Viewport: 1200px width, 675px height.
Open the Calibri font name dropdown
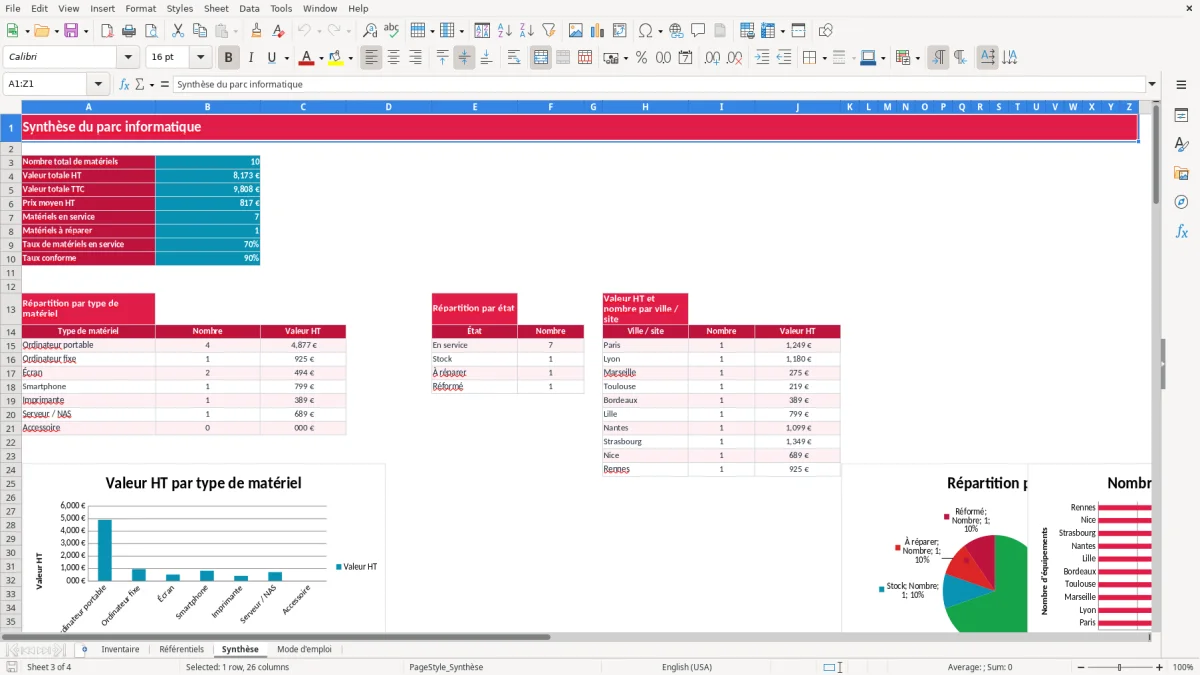128,58
